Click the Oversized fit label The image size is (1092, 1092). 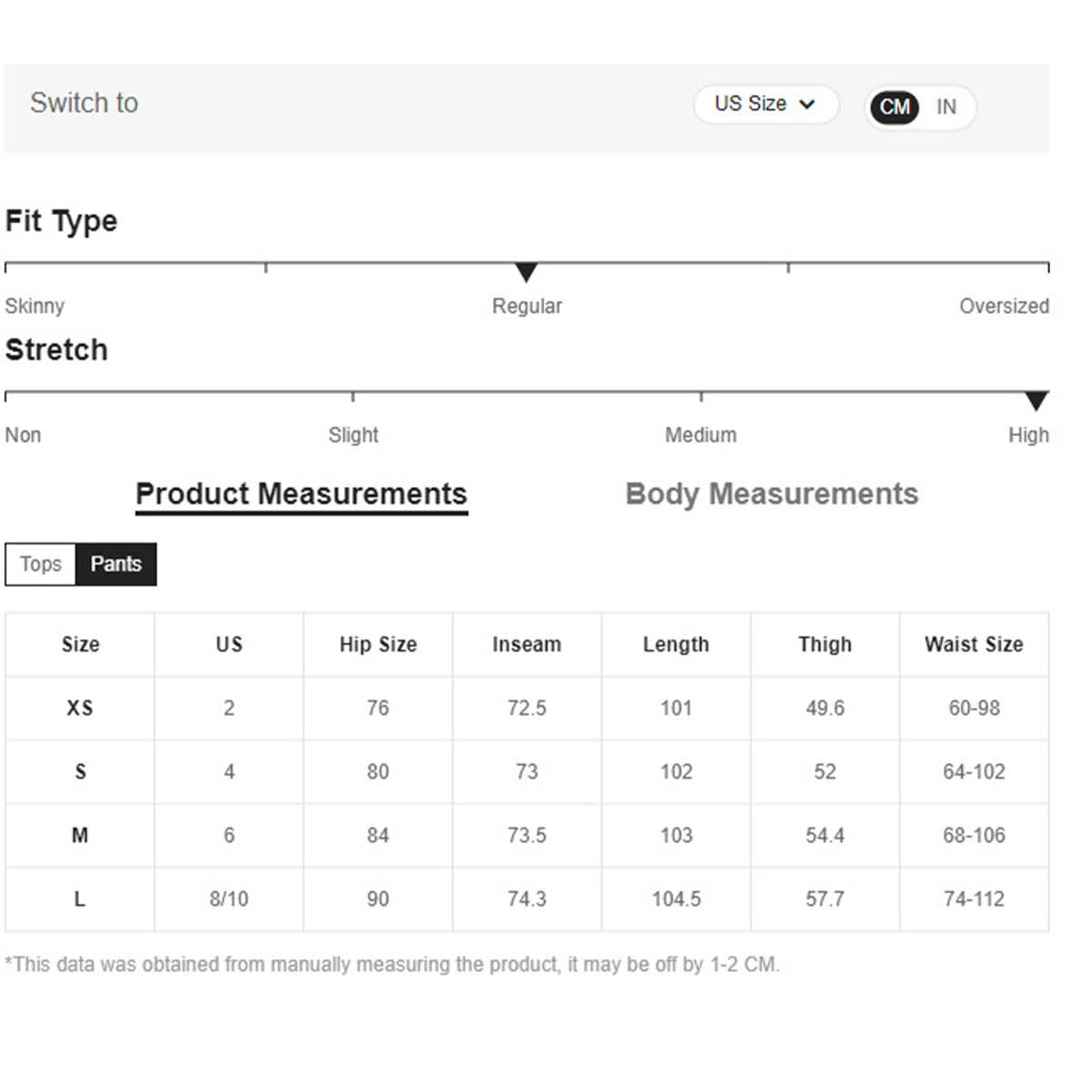1004,306
